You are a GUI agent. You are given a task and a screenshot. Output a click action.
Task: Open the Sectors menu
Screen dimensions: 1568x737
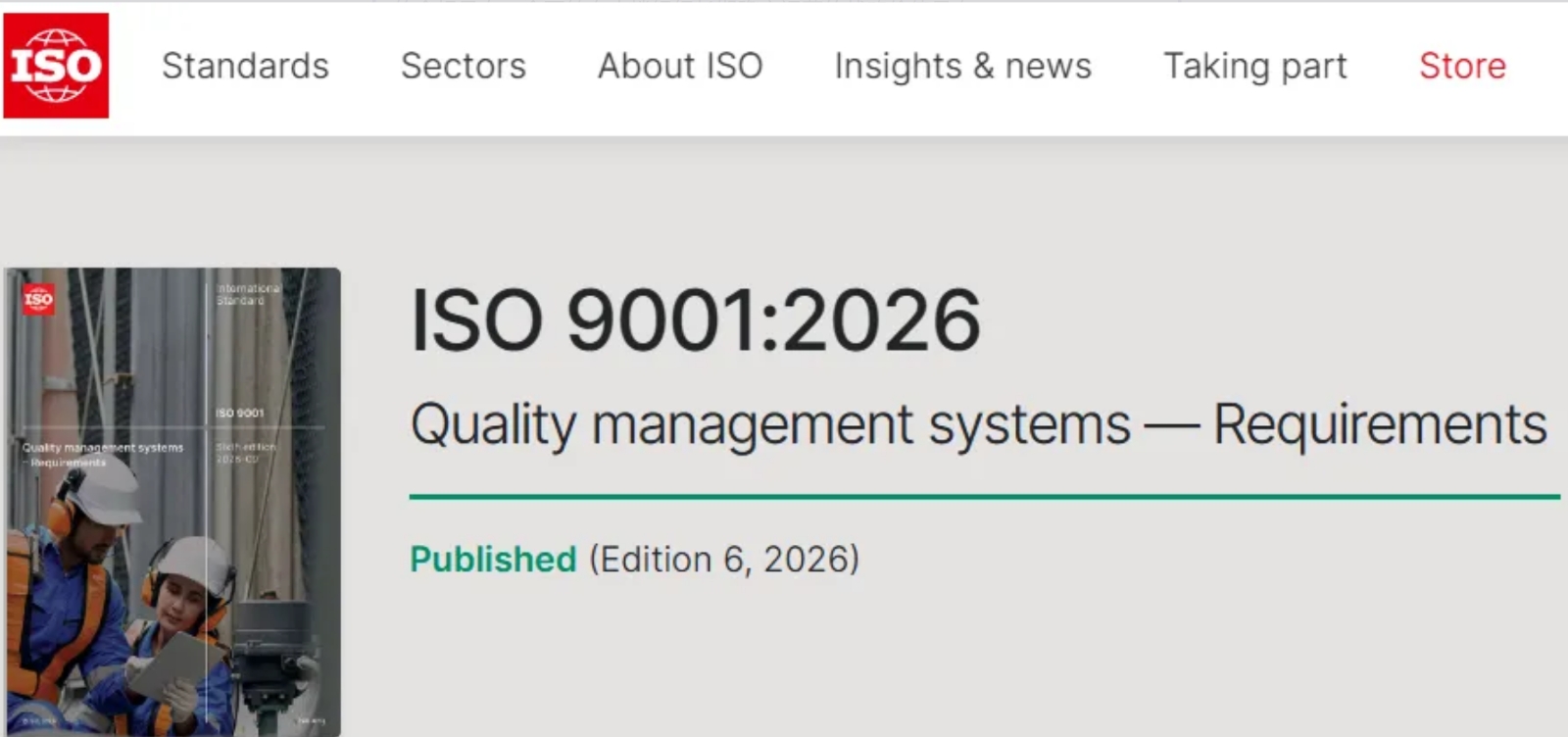(x=464, y=66)
